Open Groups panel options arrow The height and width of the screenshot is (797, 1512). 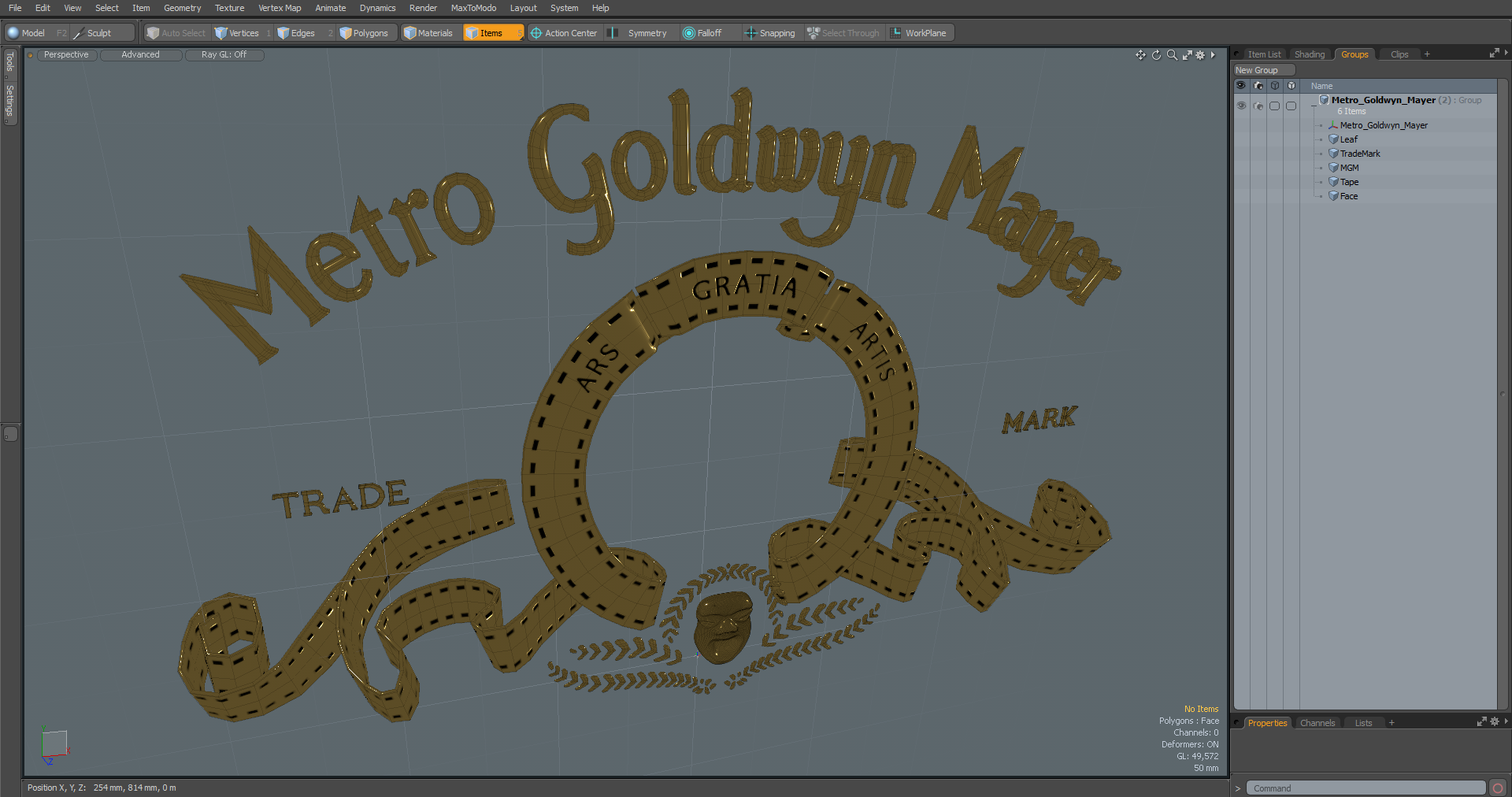coord(1506,54)
